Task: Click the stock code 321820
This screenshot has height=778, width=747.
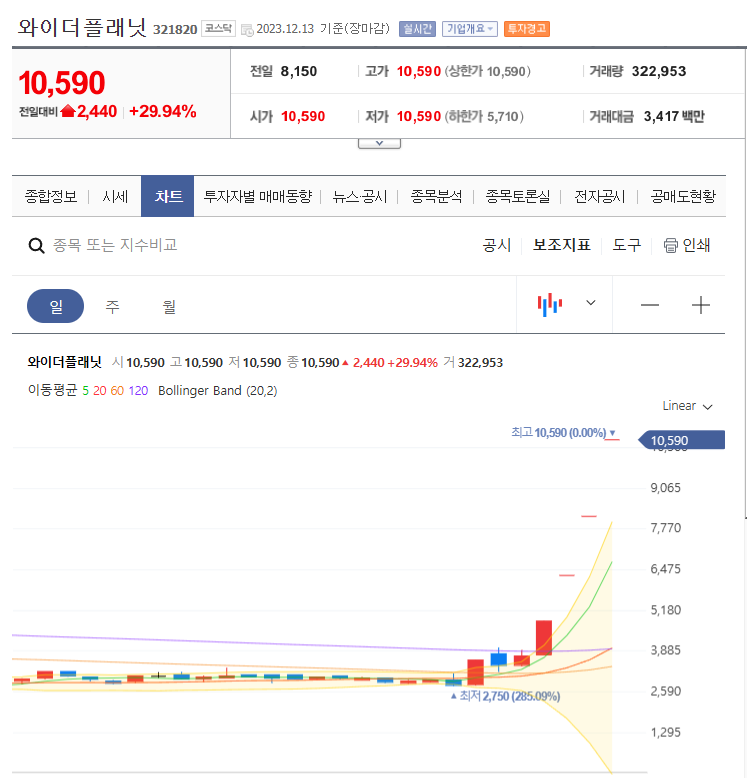Action: [x=175, y=30]
